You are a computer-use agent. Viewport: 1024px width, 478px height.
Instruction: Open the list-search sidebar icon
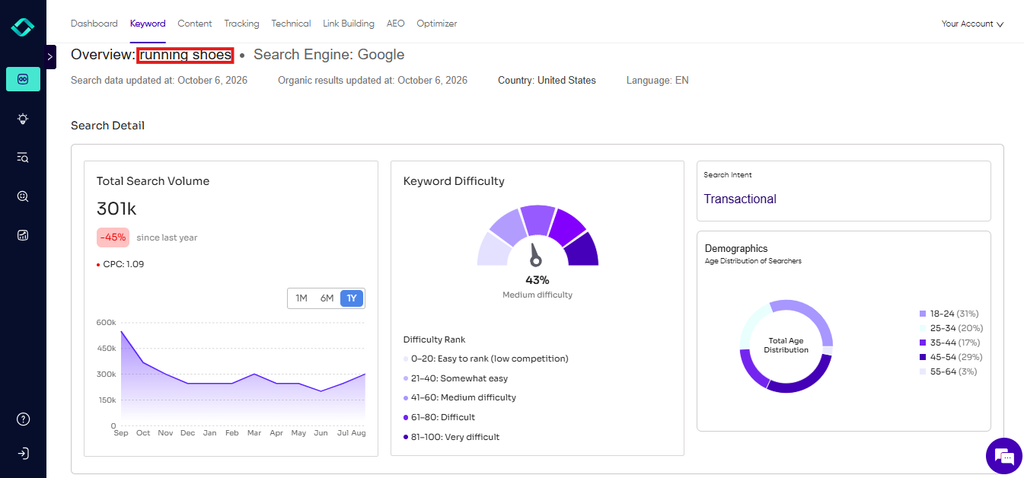[23, 157]
